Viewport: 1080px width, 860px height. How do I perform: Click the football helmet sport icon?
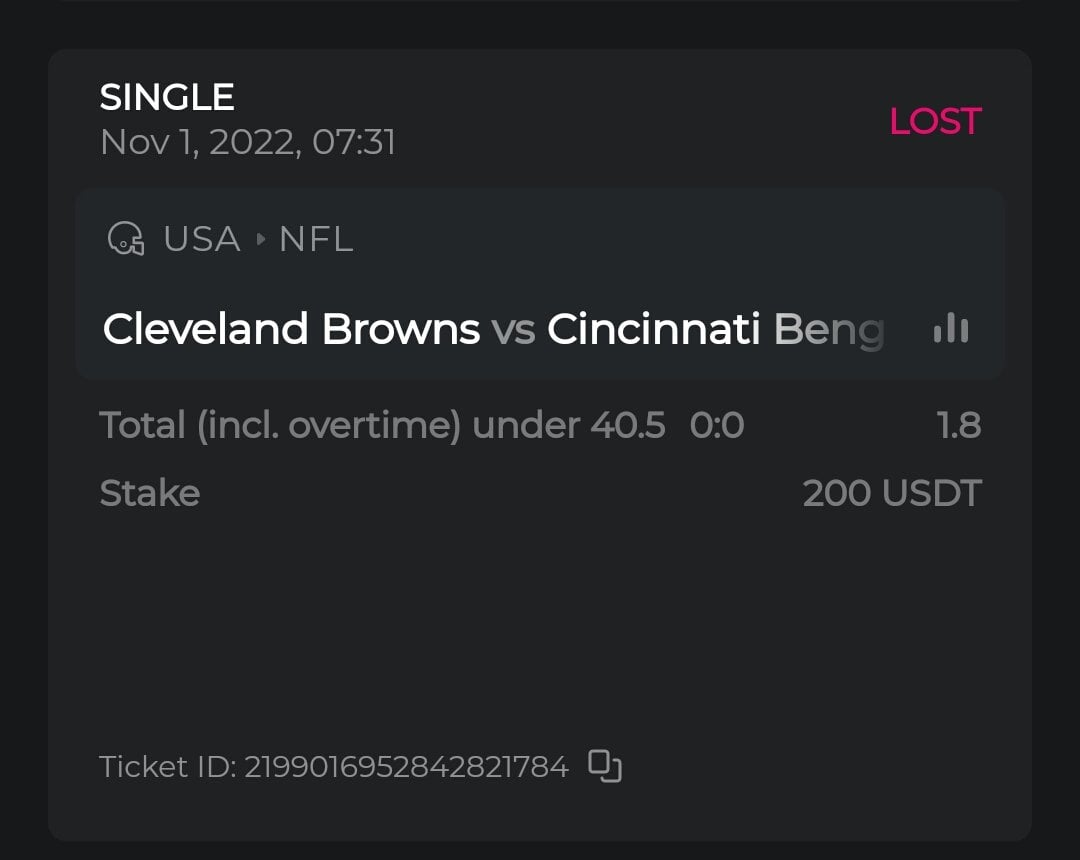[x=125, y=239]
